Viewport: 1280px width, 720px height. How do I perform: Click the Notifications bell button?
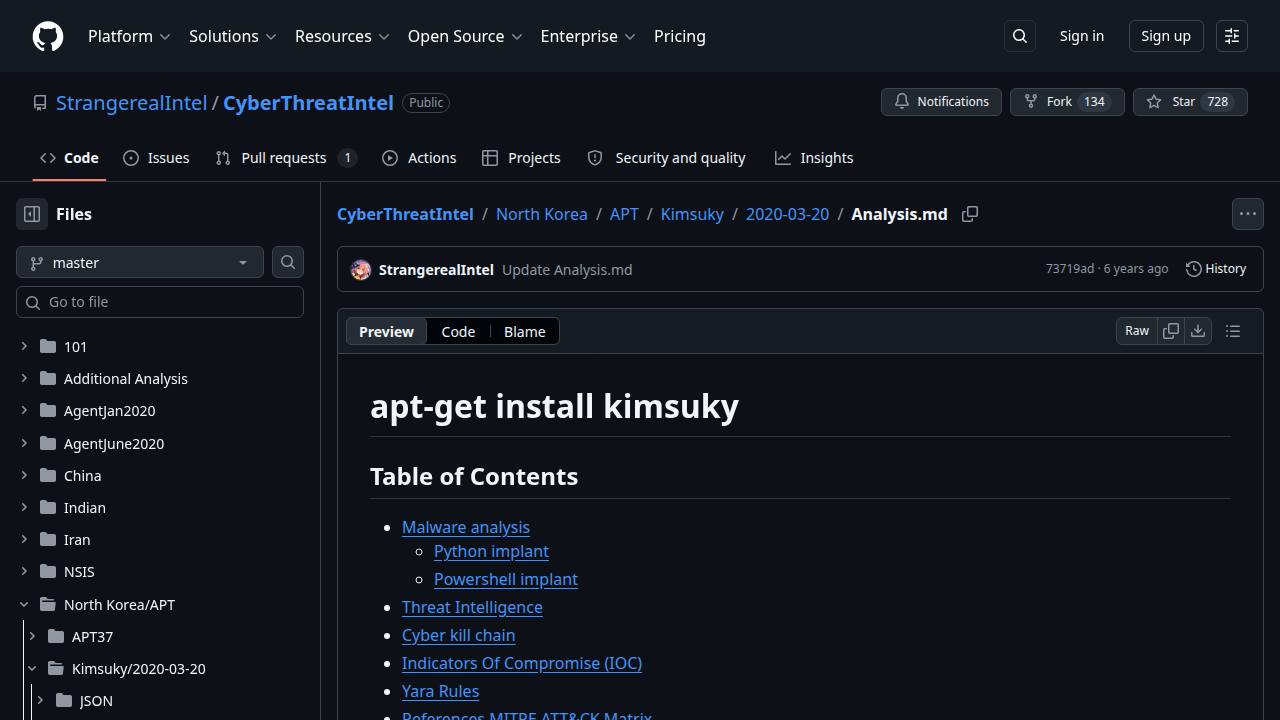(x=941, y=102)
